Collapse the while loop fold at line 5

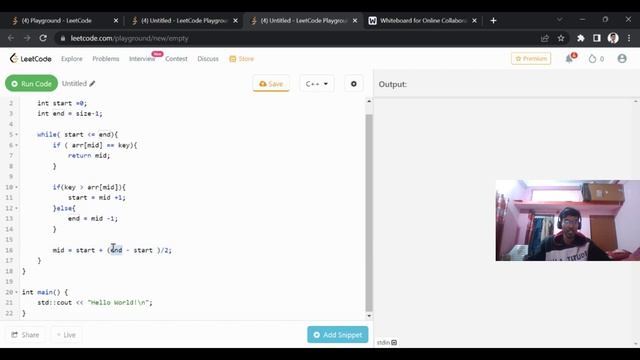point(16,135)
